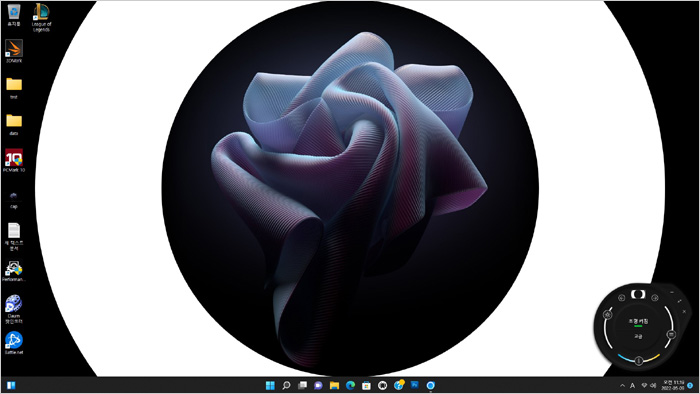The width and height of the screenshot is (700, 394).
Task: Open the white circular app icon on the taskbar
Action: [383, 385]
